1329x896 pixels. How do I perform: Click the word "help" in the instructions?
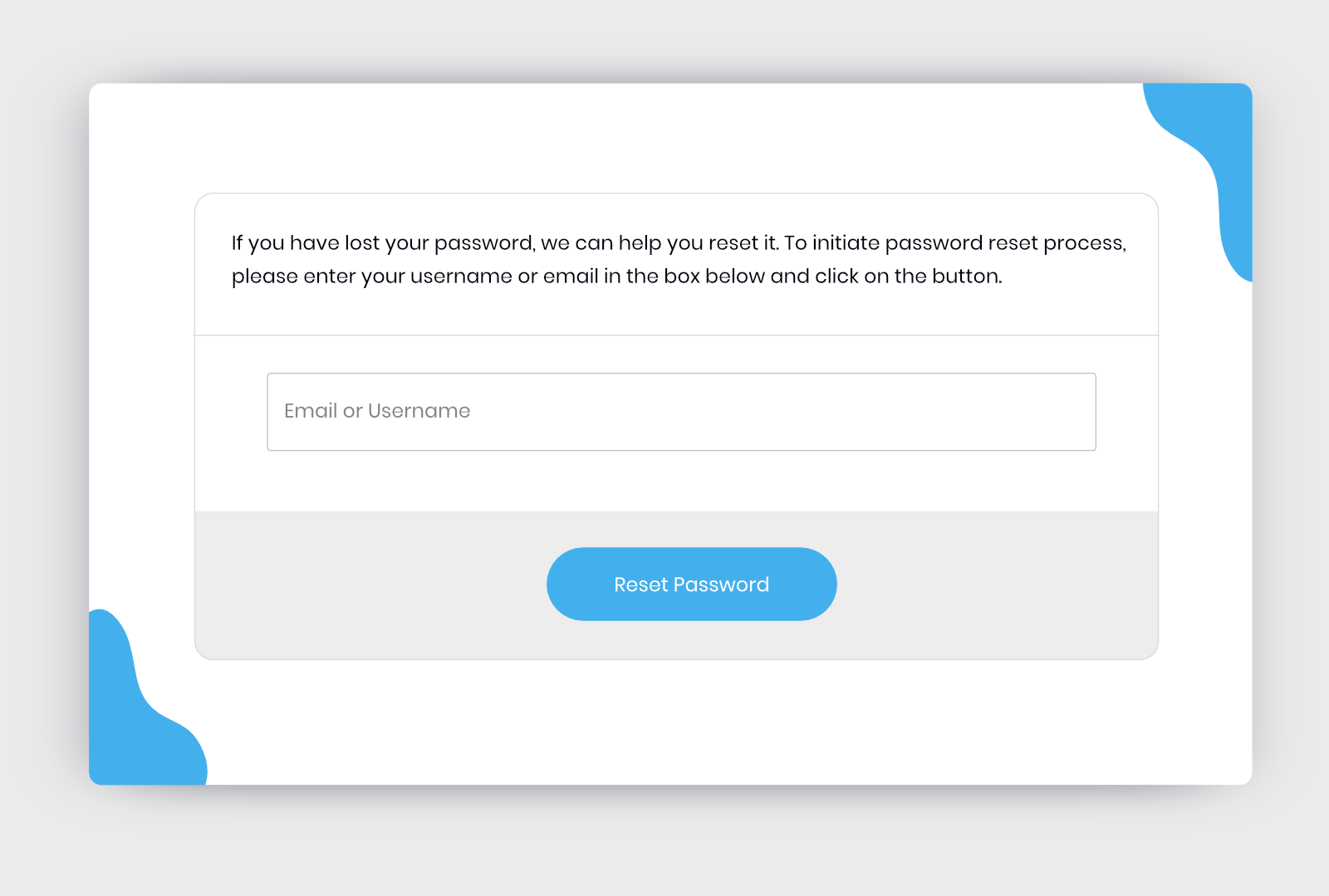[640, 243]
